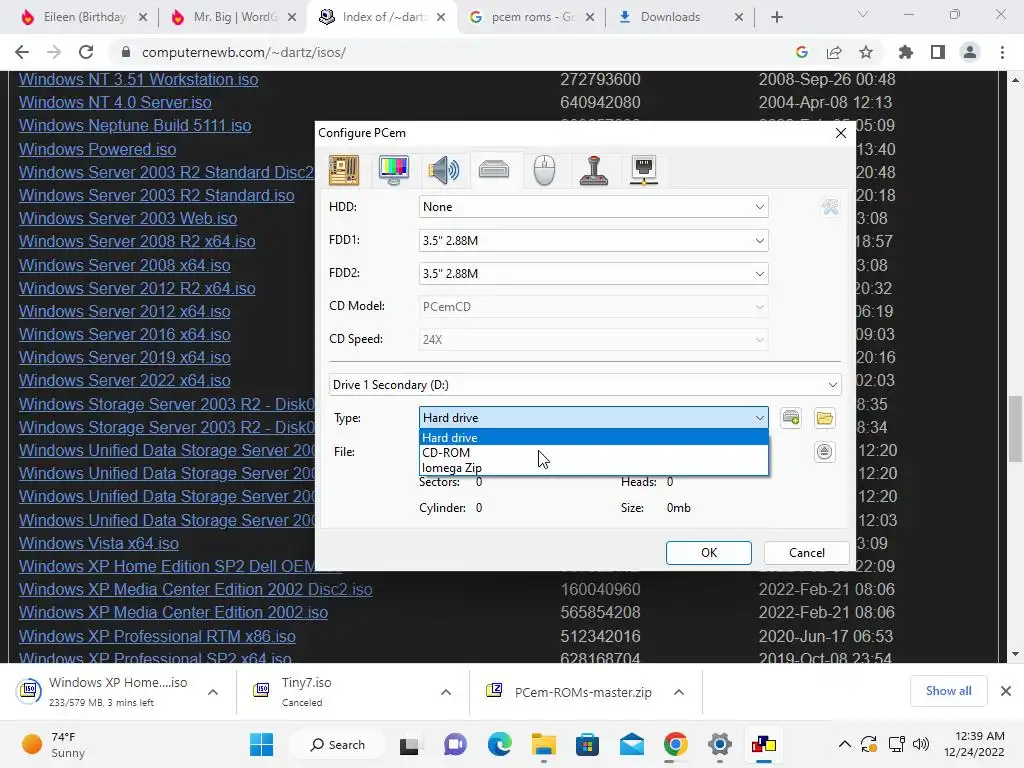
Task: Open the drives tab in Configure PCem
Action: point(494,170)
